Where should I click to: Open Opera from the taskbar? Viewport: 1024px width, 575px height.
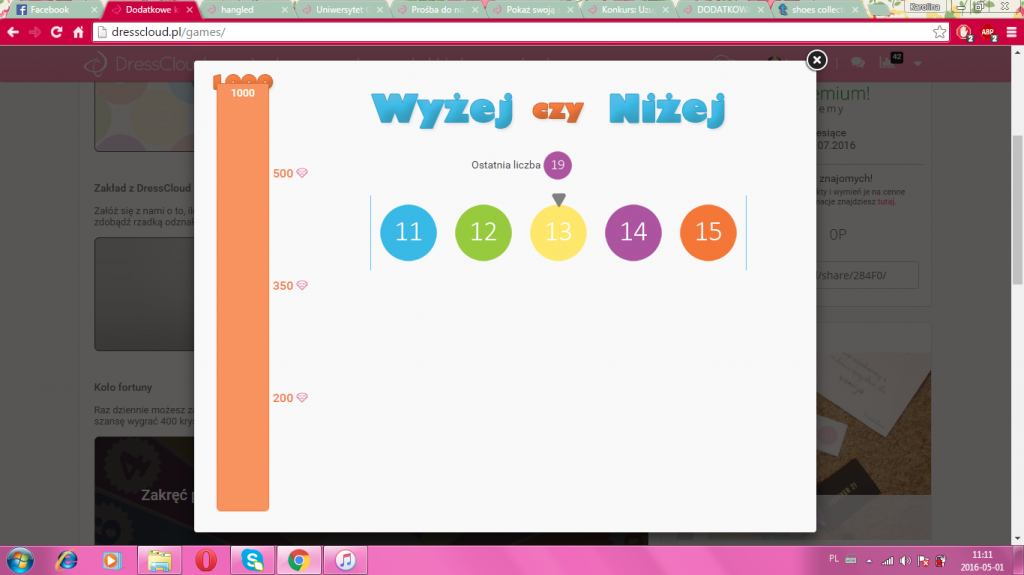click(x=206, y=560)
